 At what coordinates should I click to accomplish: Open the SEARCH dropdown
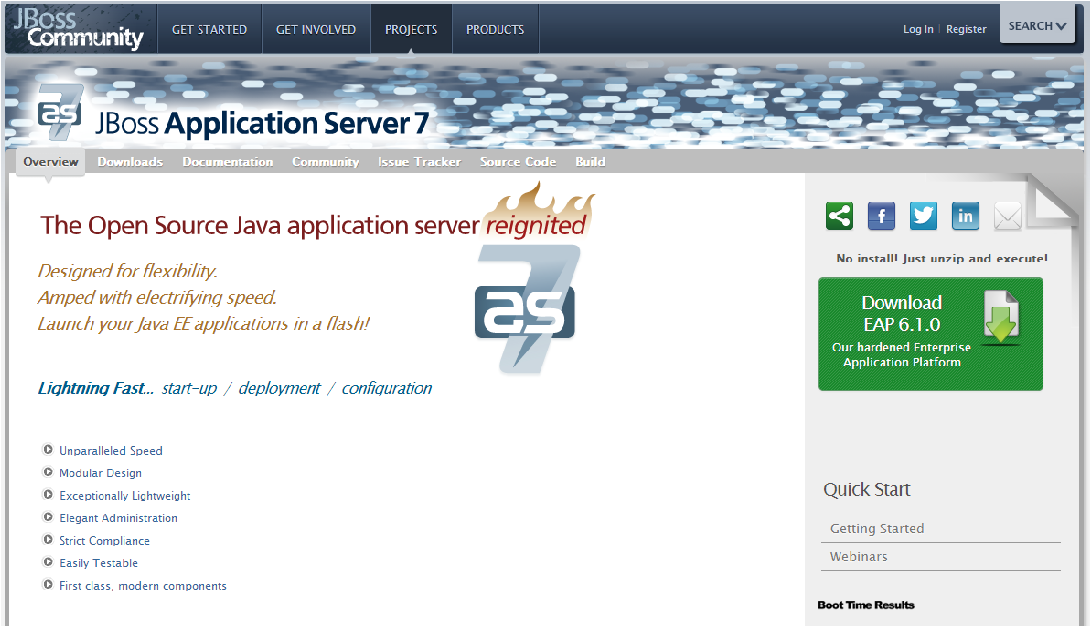point(1037,25)
